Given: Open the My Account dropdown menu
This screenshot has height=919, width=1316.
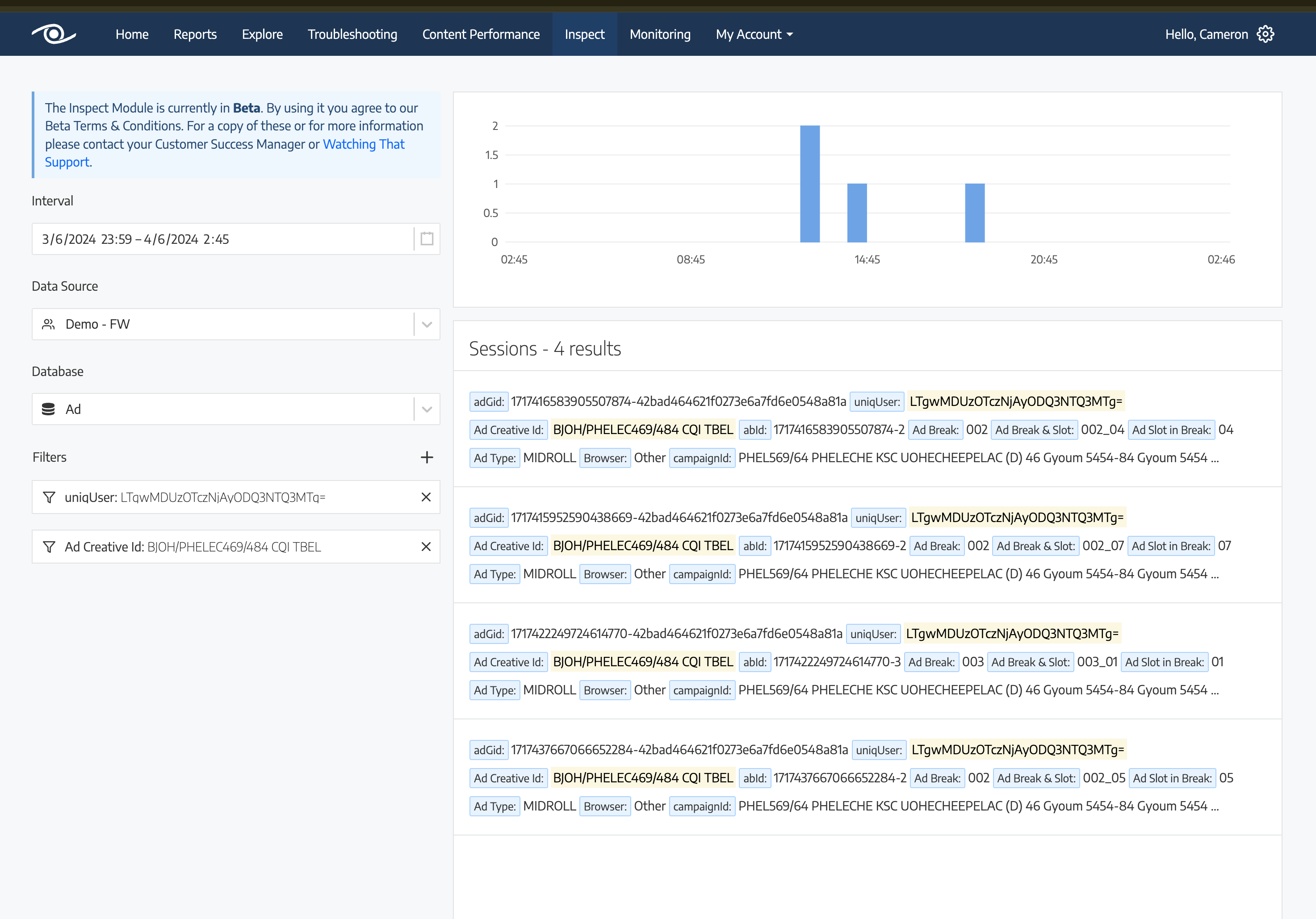Looking at the screenshot, I should (754, 34).
